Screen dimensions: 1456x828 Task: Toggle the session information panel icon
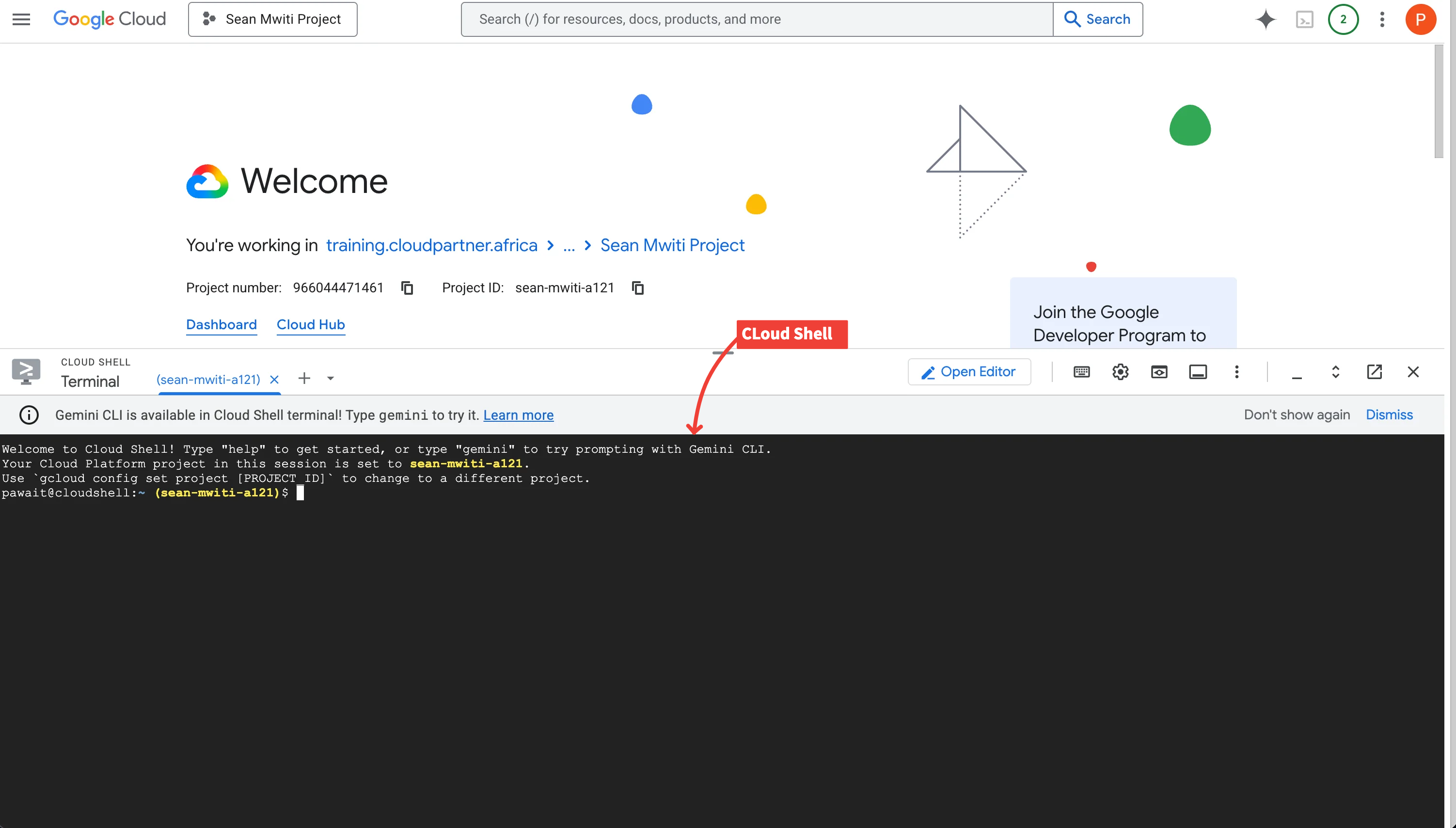[x=1198, y=372]
